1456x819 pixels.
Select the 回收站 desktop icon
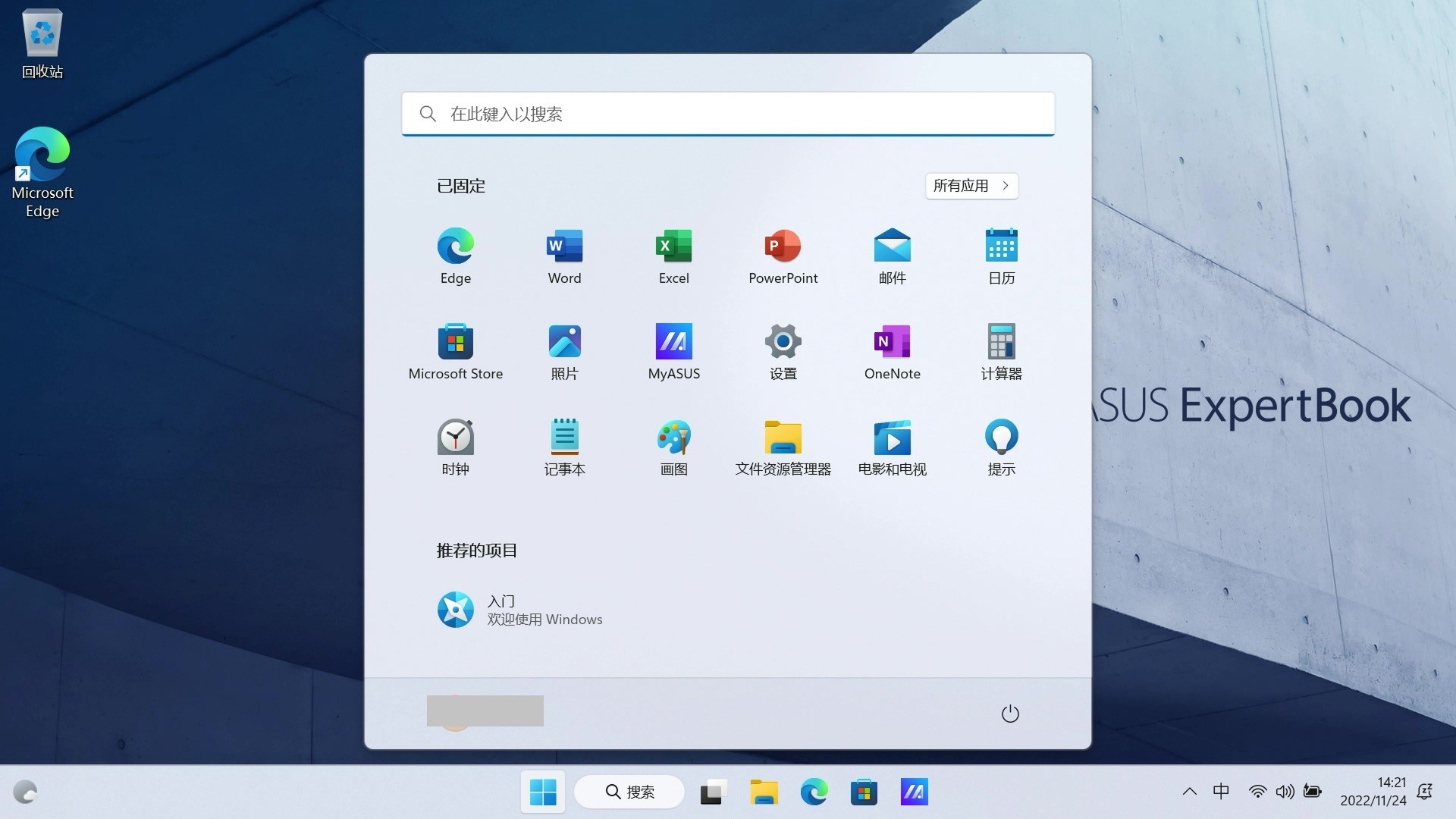click(x=42, y=44)
